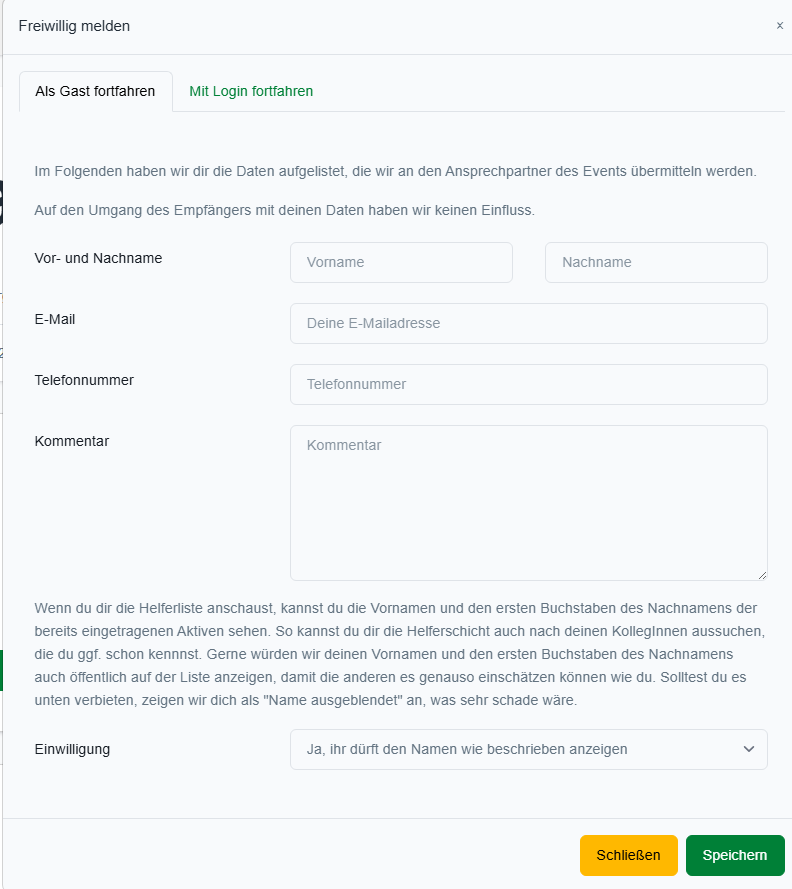Click the paragraph starting Im Folgenden
792x889 pixels.
point(395,171)
